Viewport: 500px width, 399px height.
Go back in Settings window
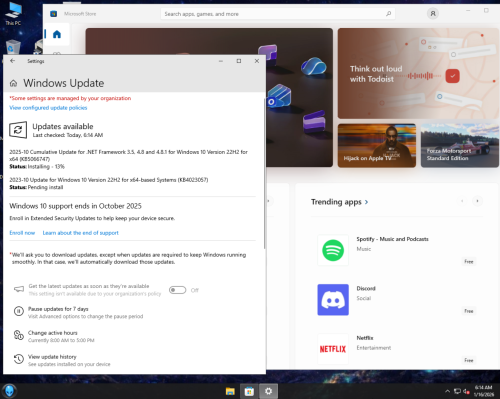coord(13,61)
